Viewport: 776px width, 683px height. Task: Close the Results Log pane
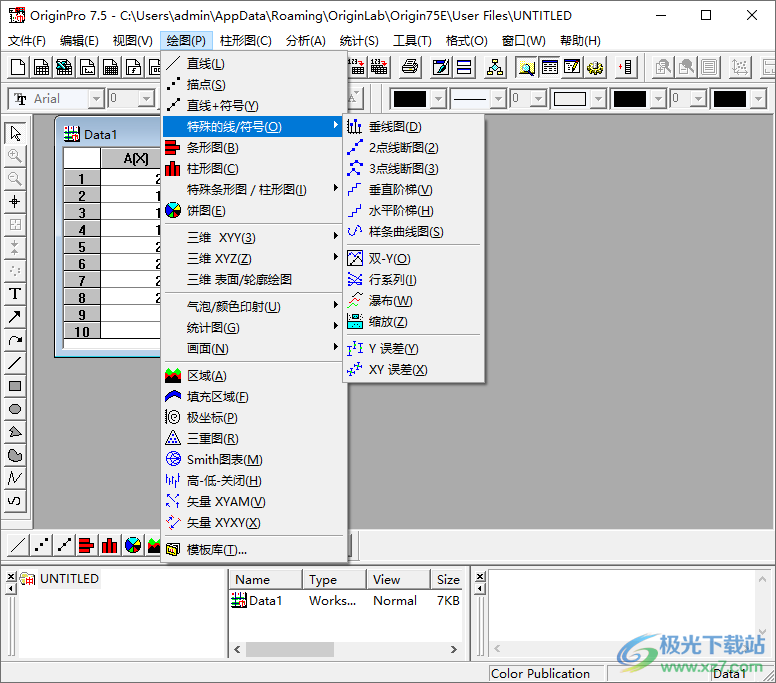point(480,577)
